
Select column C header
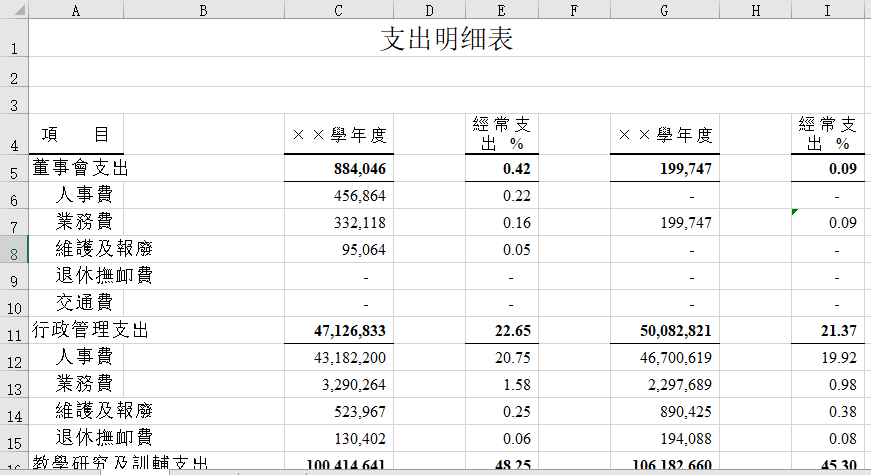[338, 10]
